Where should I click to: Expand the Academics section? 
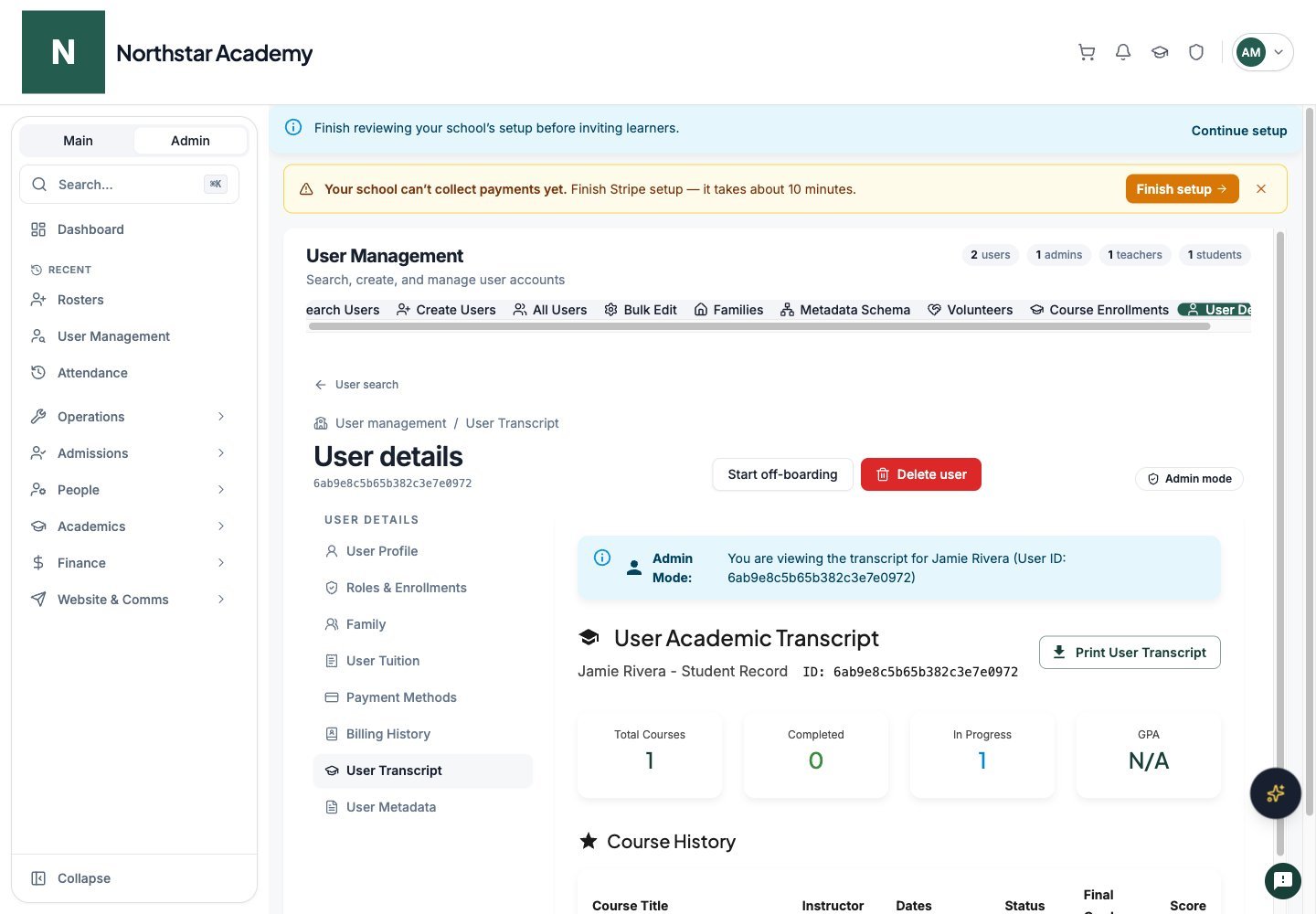click(x=129, y=526)
